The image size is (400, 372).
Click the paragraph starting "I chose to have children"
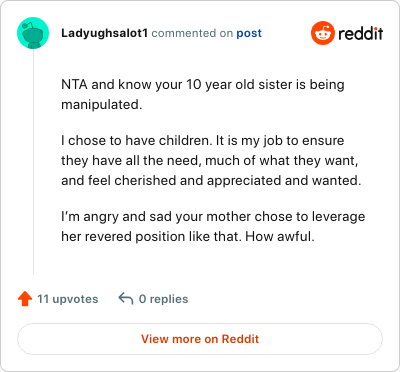pos(211,160)
